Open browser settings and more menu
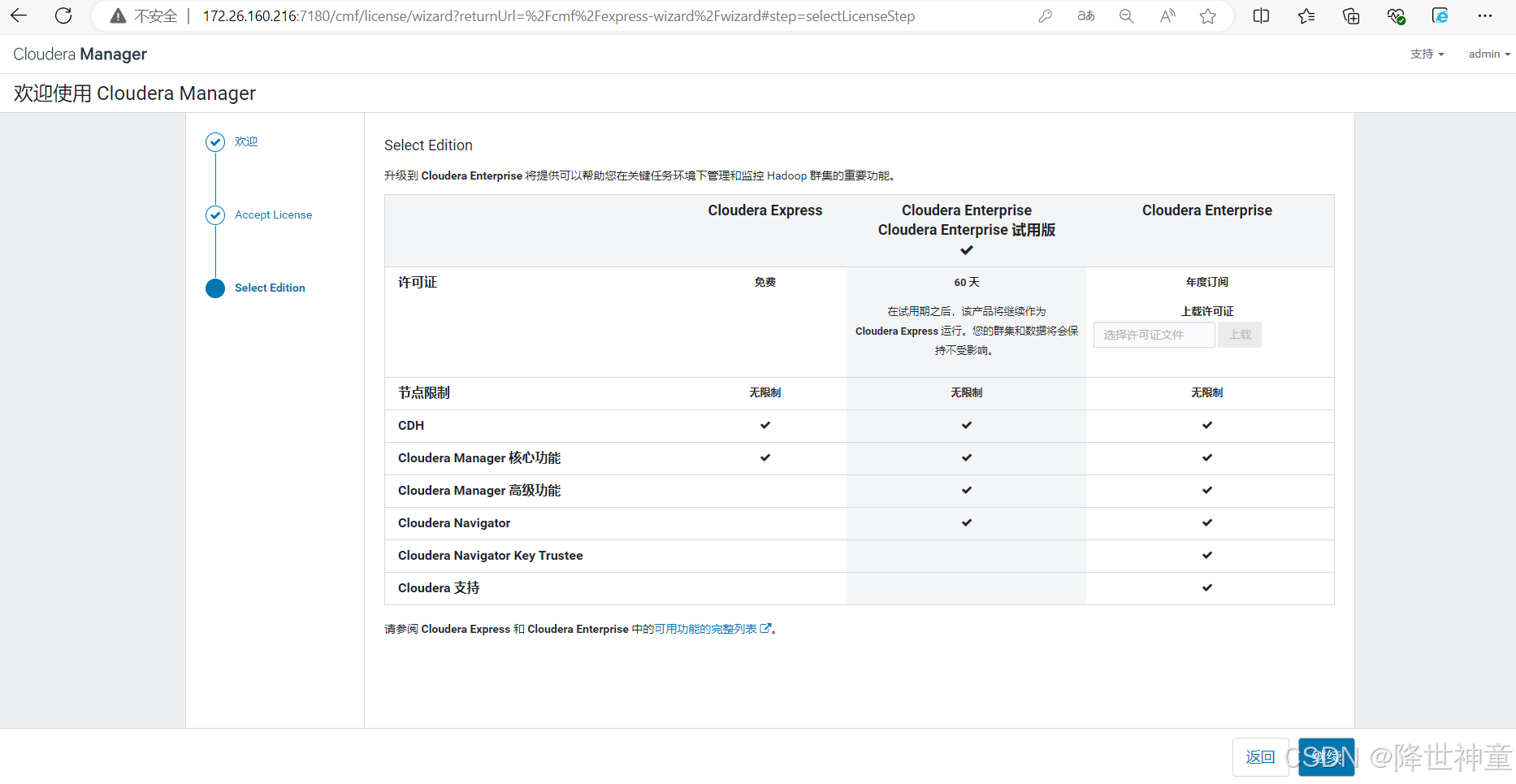This screenshot has width=1516, height=784. 1485,16
